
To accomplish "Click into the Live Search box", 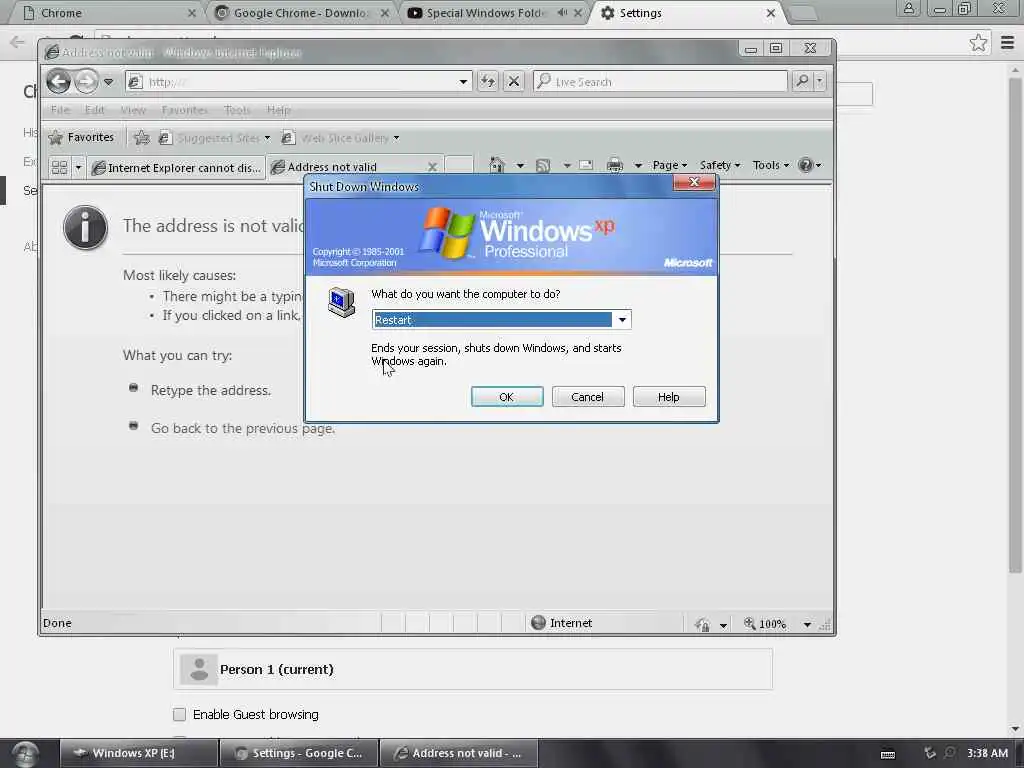I will 661,82.
